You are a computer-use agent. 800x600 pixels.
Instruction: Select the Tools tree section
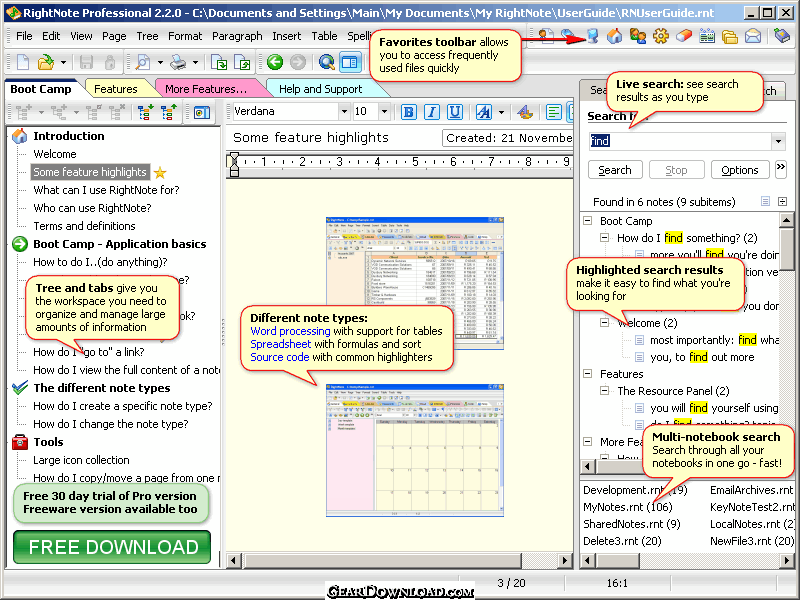(x=48, y=442)
